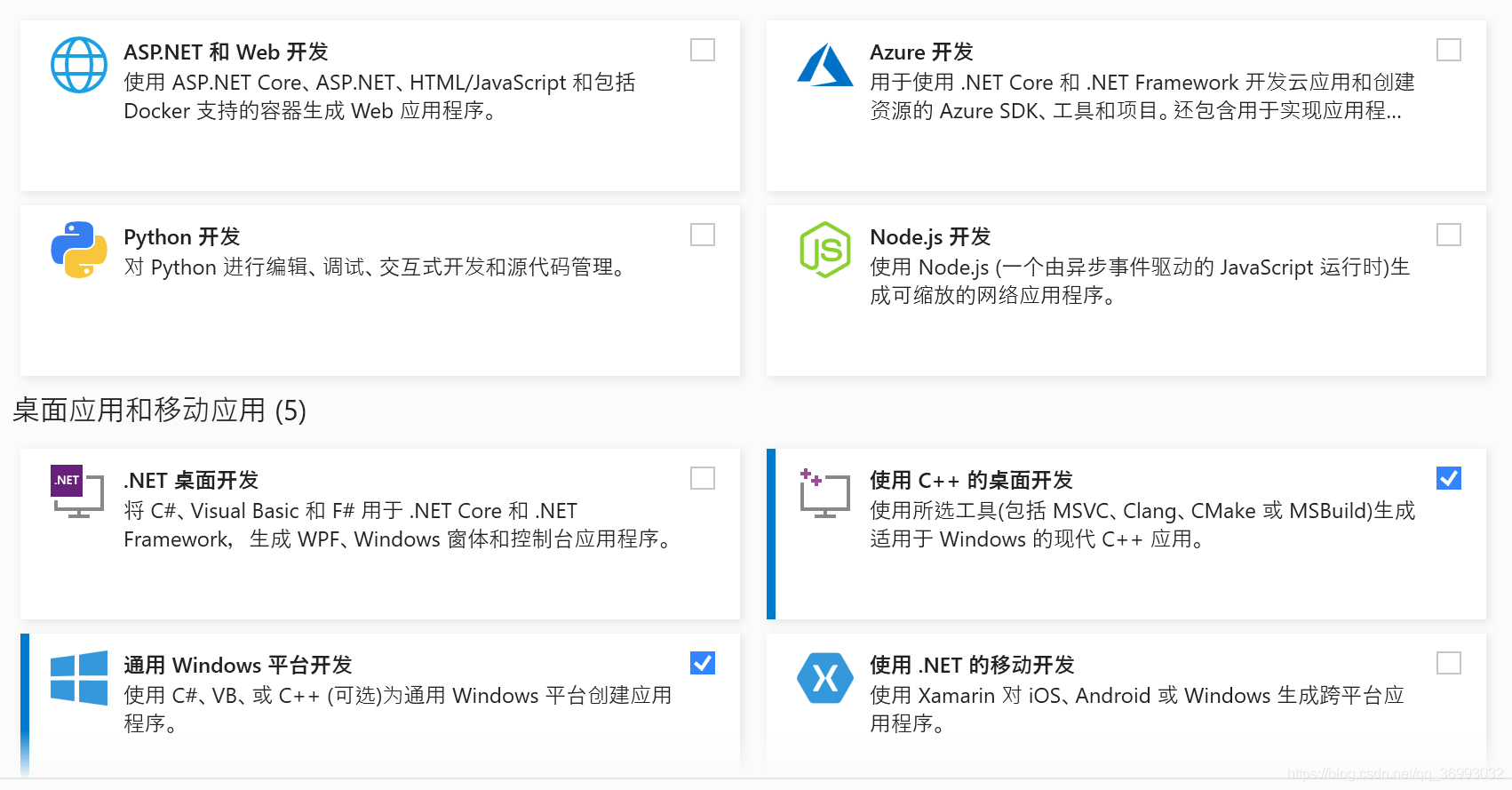This screenshot has height=790, width=1512.
Task: Click the Windows logo icon
Action: [79, 678]
